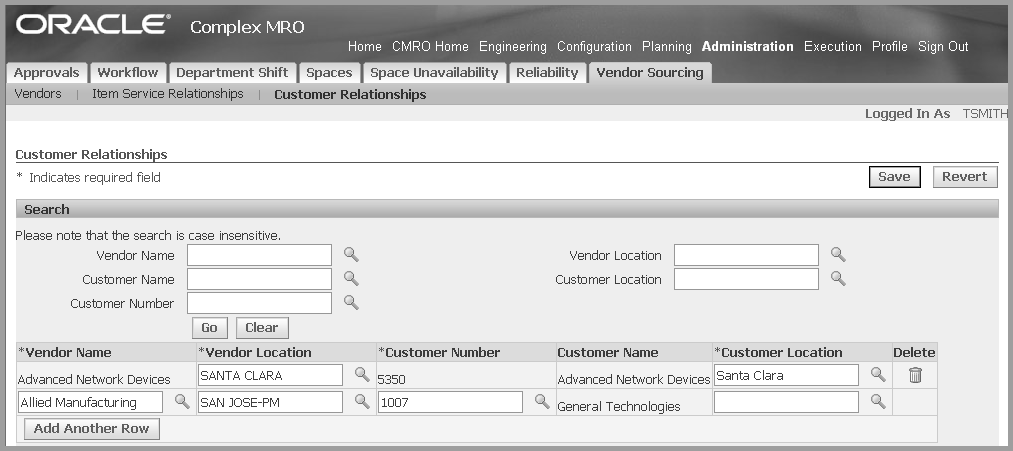The image size is (1013, 451).
Task: Select the Reliability tab
Action: pyautogui.click(x=547, y=72)
